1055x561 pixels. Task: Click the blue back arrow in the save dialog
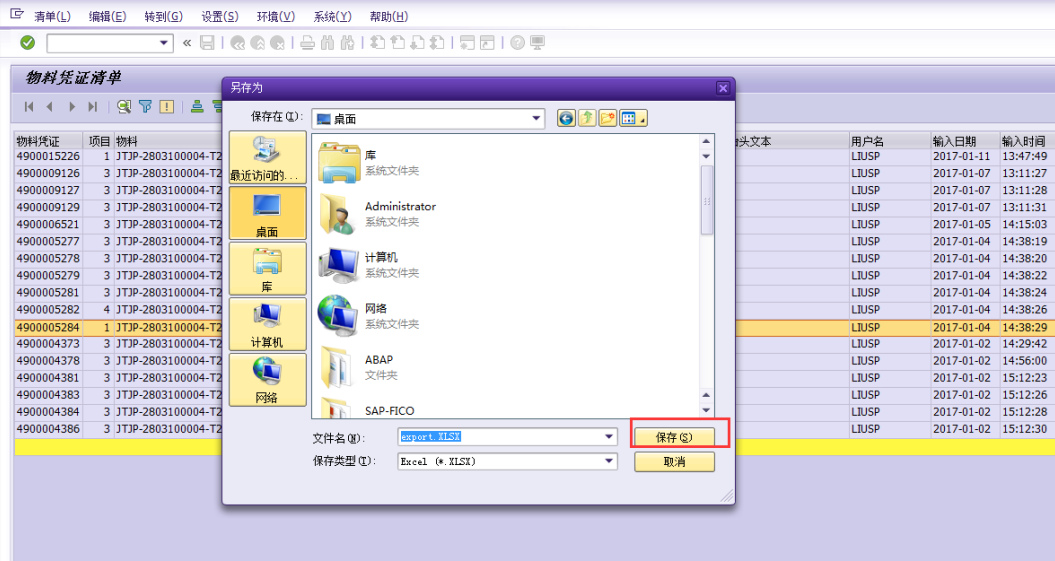[567, 118]
